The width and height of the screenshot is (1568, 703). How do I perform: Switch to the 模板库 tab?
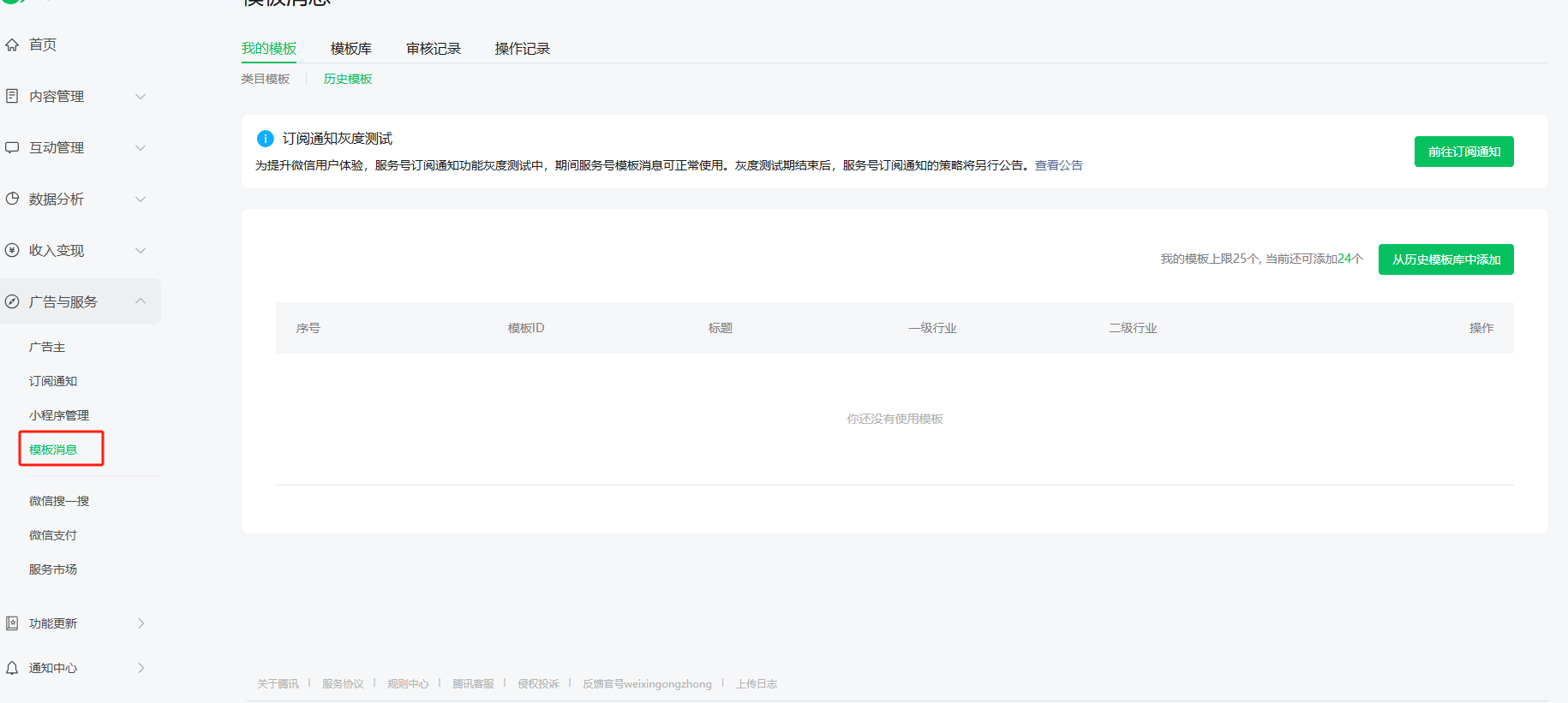[x=351, y=49]
